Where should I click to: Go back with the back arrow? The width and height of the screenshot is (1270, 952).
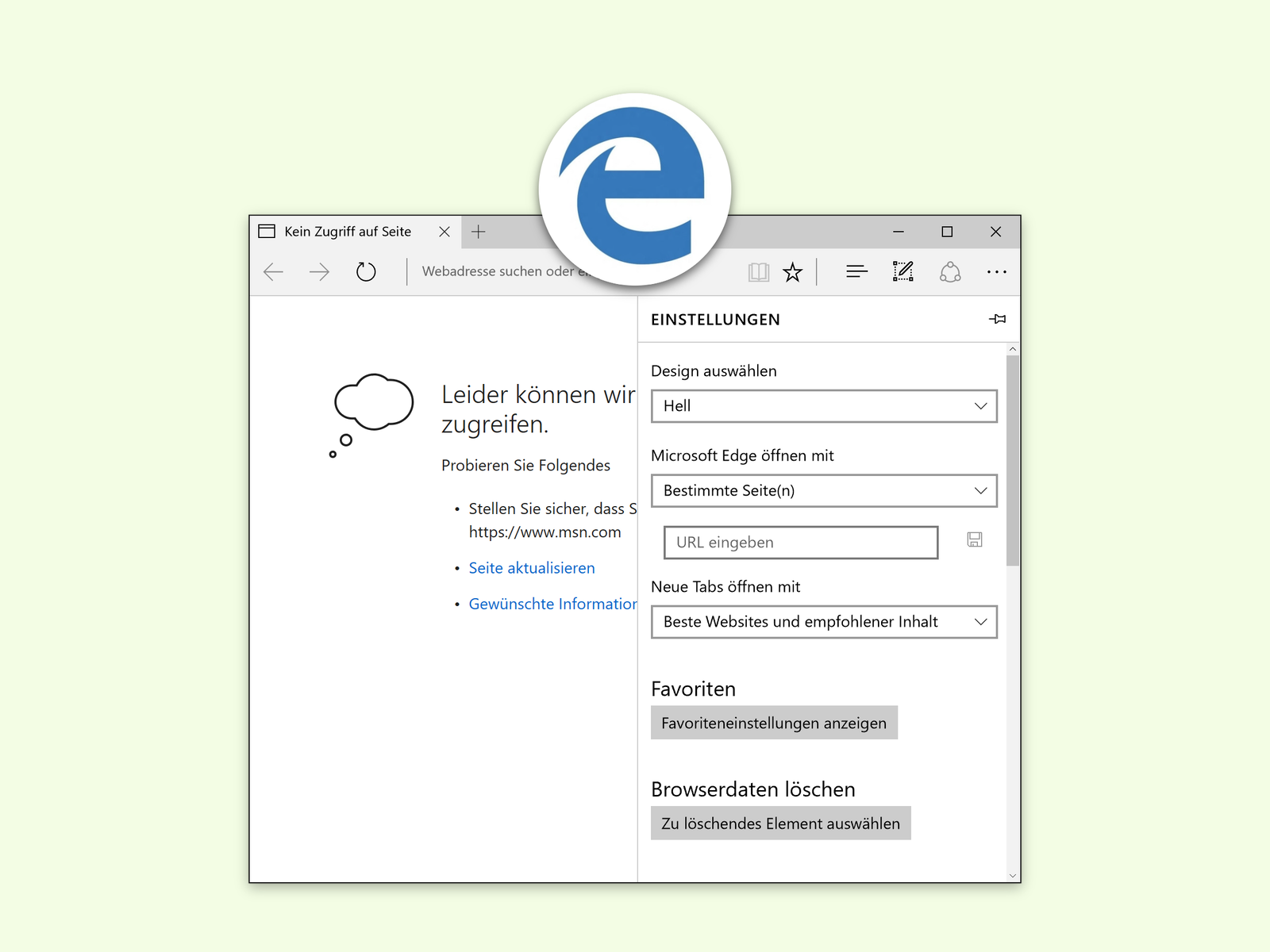tap(273, 272)
